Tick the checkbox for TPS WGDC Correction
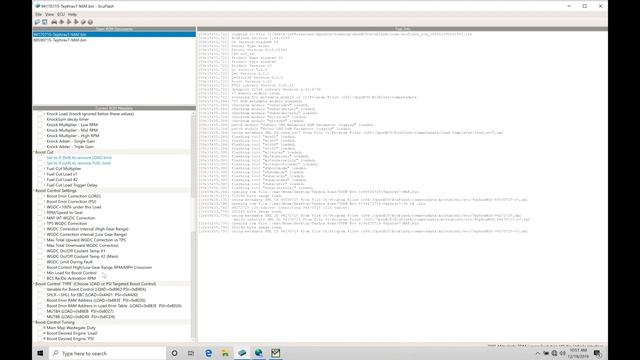This screenshot has height=360, width=640. [x=40, y=224]
